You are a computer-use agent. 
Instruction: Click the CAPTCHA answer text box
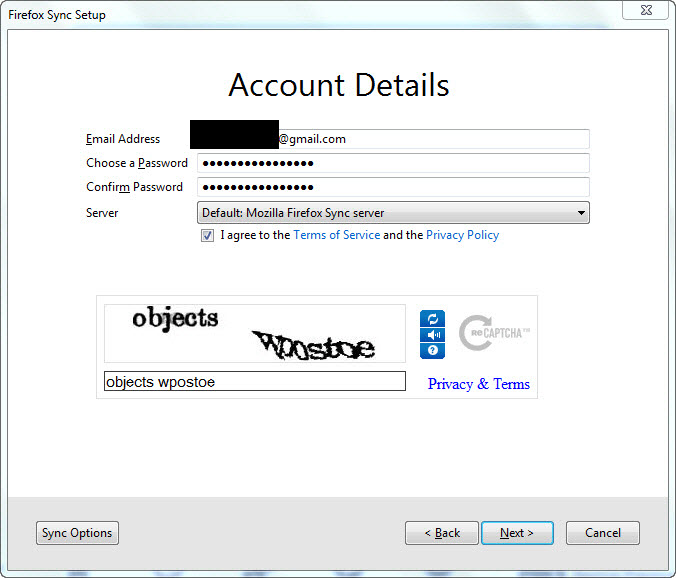pos(255,381)
